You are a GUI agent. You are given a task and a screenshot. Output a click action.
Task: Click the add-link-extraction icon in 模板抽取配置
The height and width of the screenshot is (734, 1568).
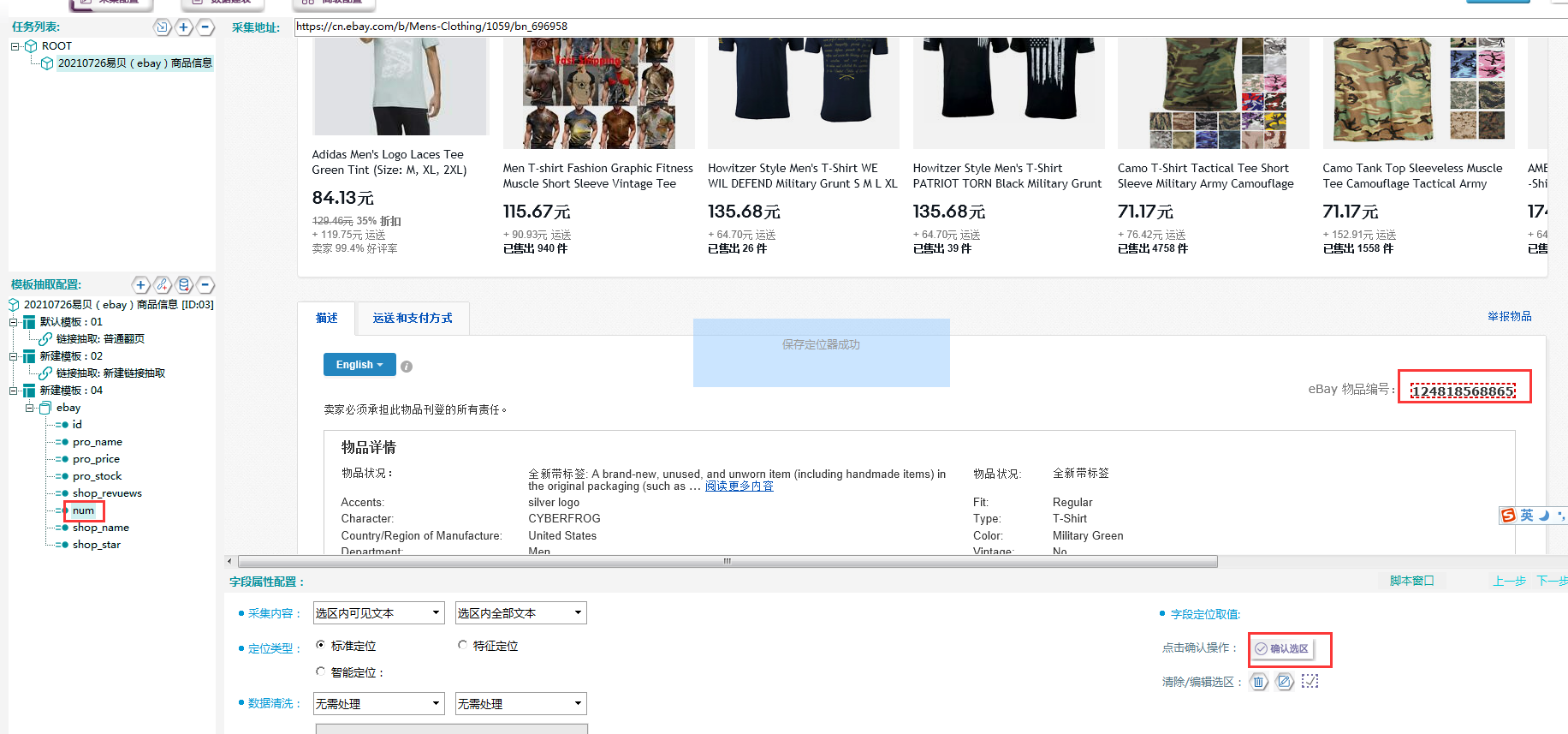click(x=163, y=285)
